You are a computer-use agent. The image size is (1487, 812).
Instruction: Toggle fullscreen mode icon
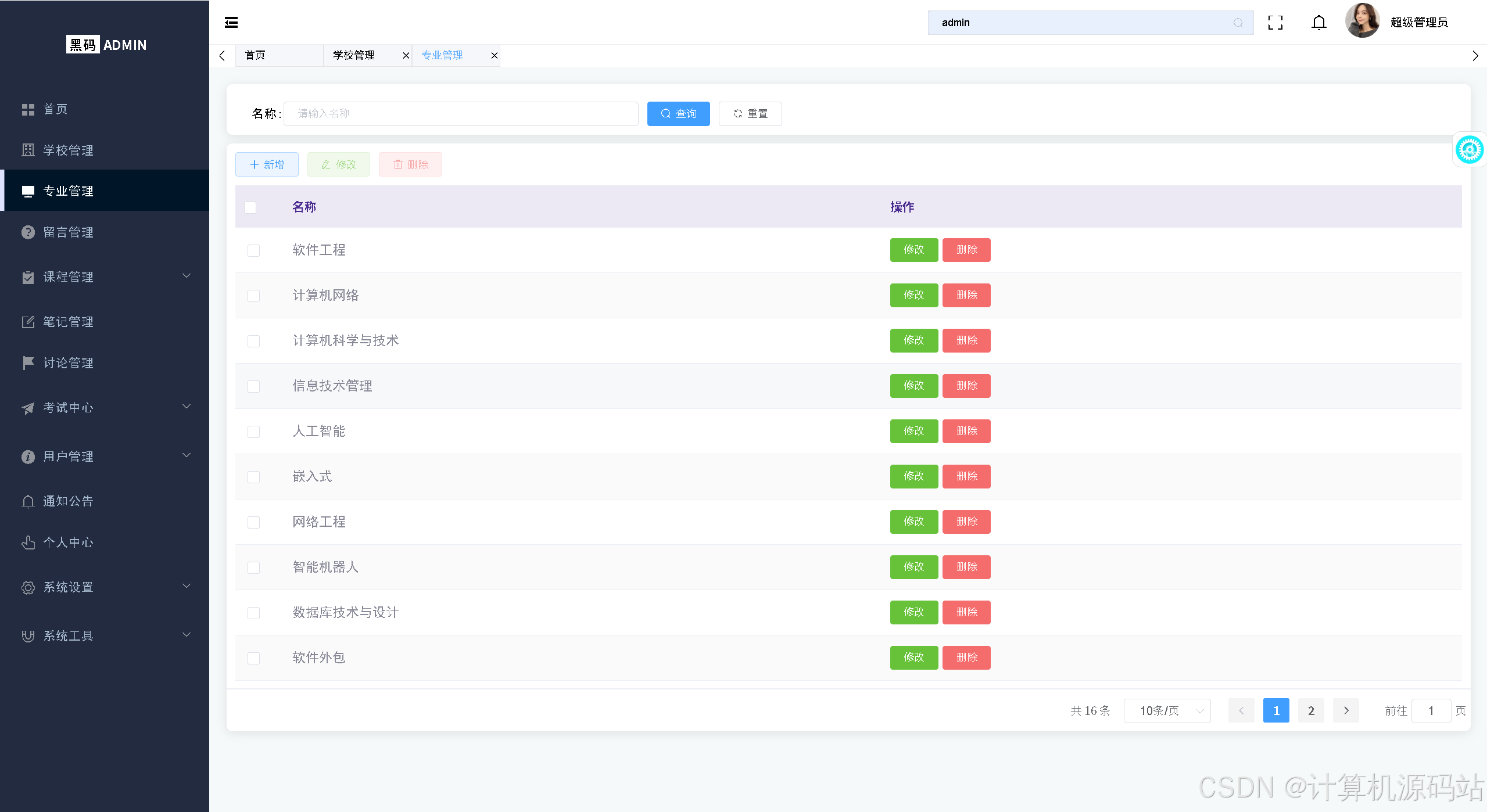point(1275,23)
